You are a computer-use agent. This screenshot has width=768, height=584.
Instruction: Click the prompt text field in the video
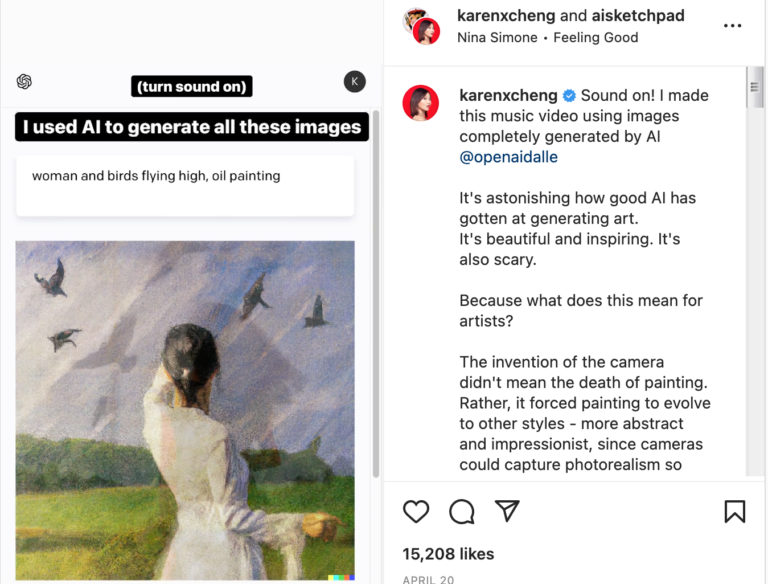pyautogui.click(x=185, y=185)
